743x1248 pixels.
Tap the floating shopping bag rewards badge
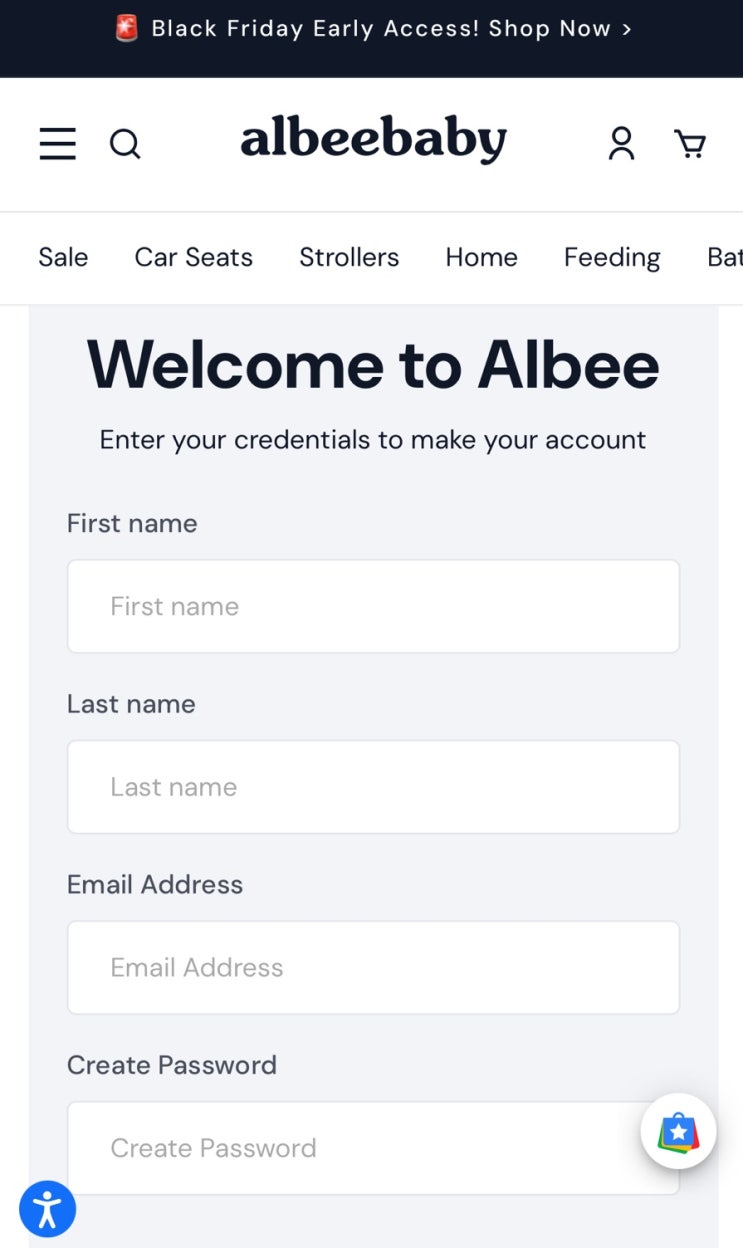(x=678, y=1132)
